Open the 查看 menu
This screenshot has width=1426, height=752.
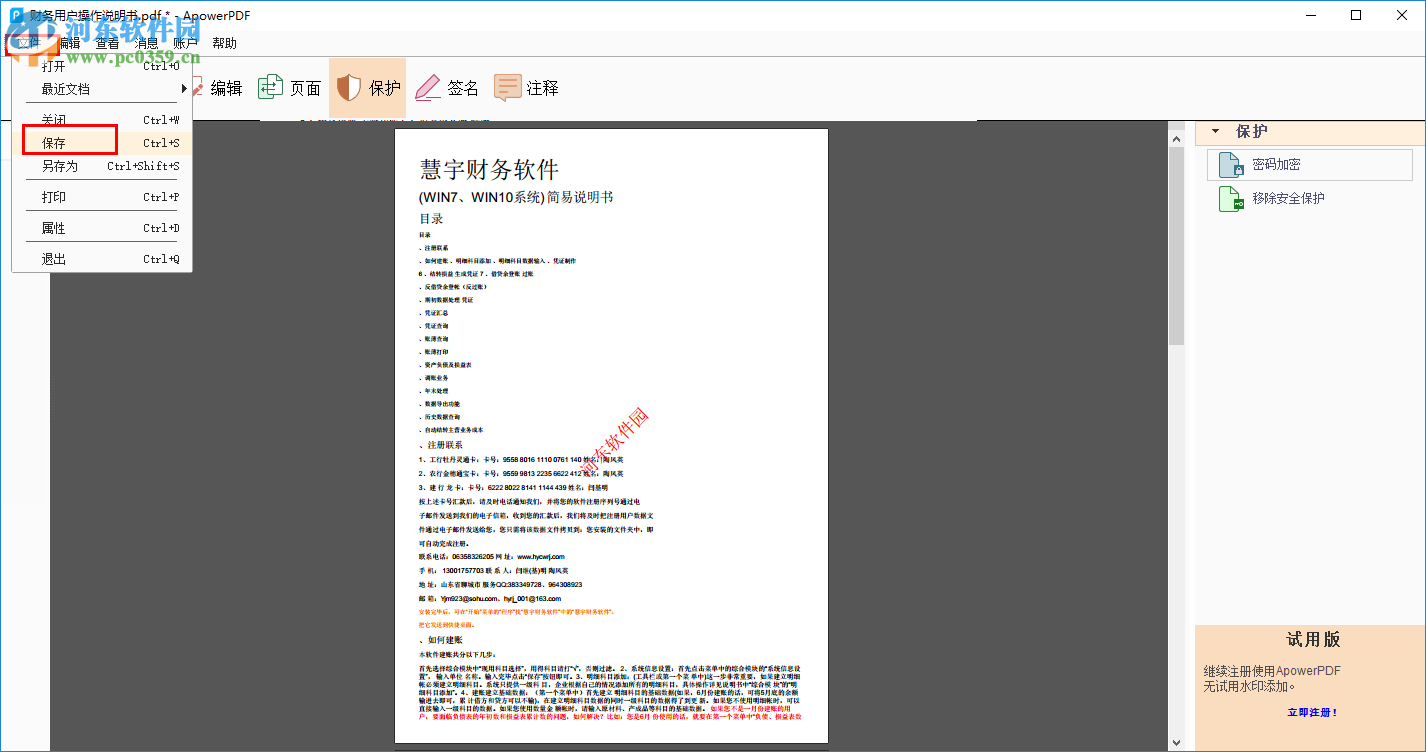pyautogui.click(x=105, y=42)
